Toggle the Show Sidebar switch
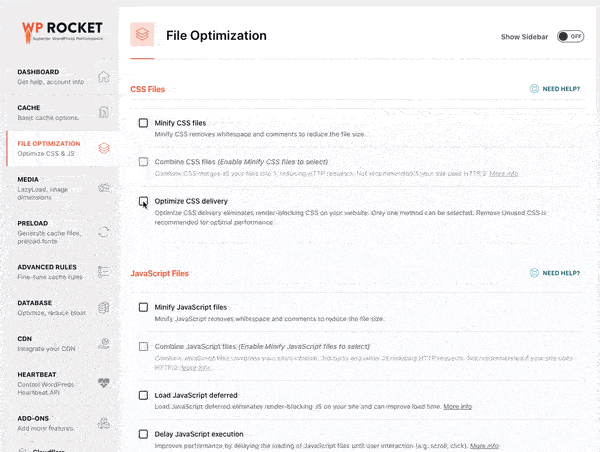600x452 pixels. pyautogui.click(x=570, y=36)
